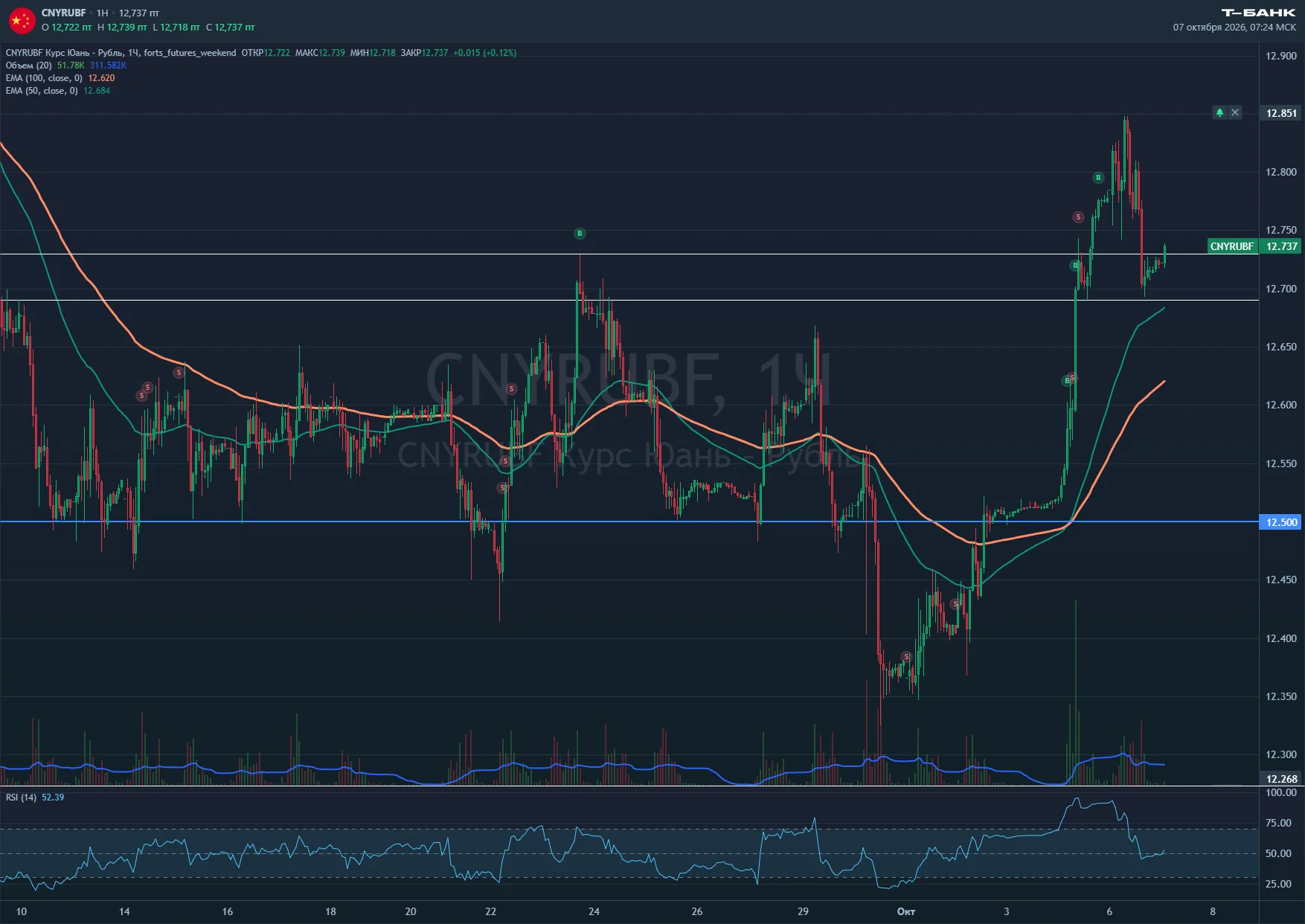
Task: Click the '07 октября 2026, 07:24 МСК' timestamp
Action: (x=1234, y=28)
